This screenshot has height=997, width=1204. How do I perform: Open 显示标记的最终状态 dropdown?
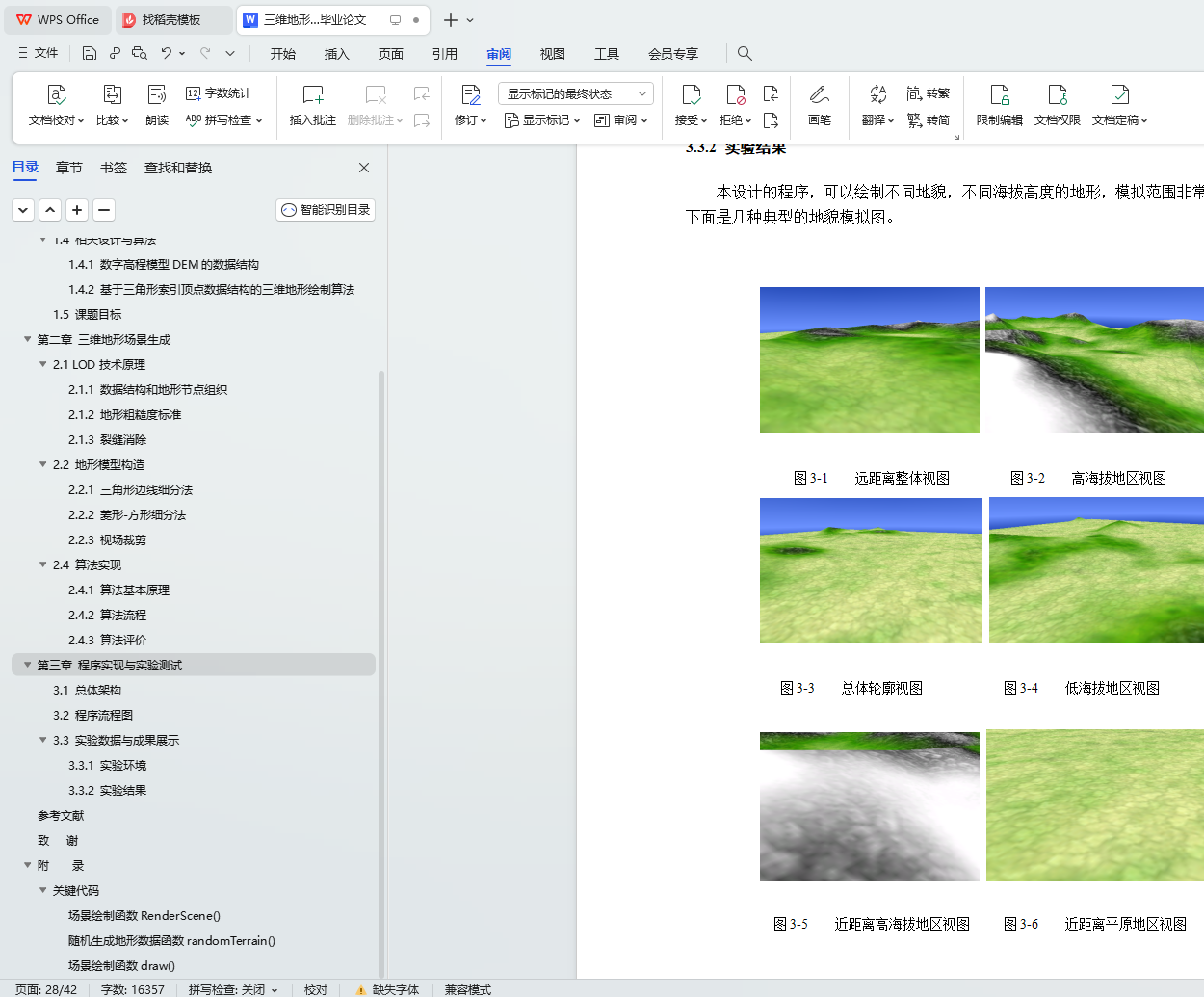[576, 93]
